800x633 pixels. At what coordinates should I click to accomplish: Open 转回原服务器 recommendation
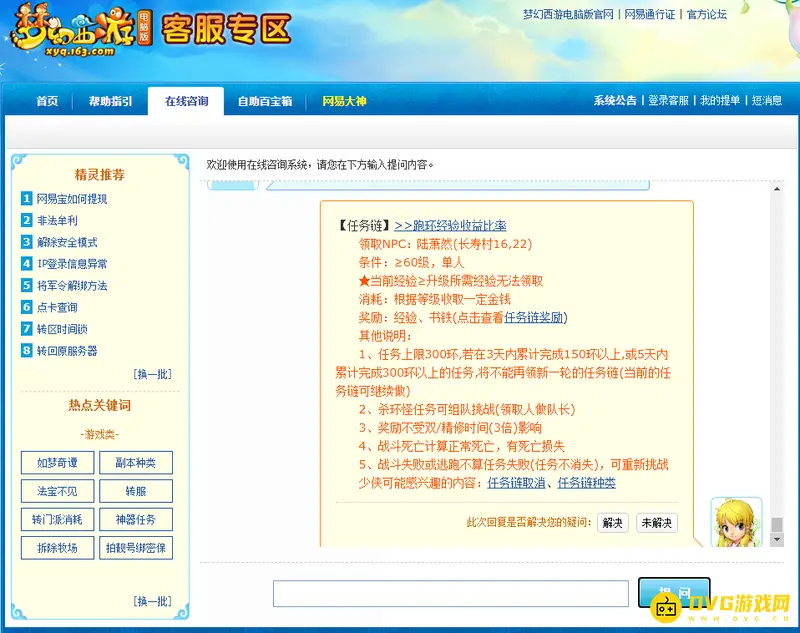pyautogui.click(x=67, y=350)
